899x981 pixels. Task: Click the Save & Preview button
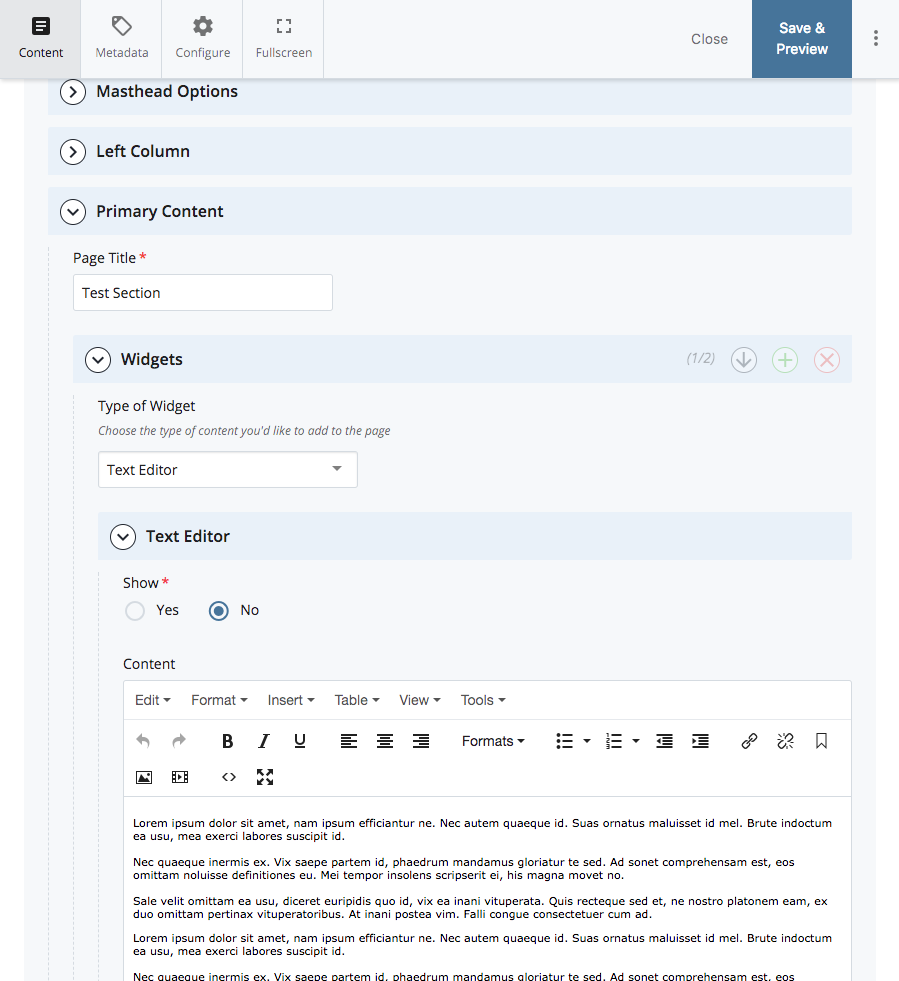pyautogui.click(x=802, y=39)
